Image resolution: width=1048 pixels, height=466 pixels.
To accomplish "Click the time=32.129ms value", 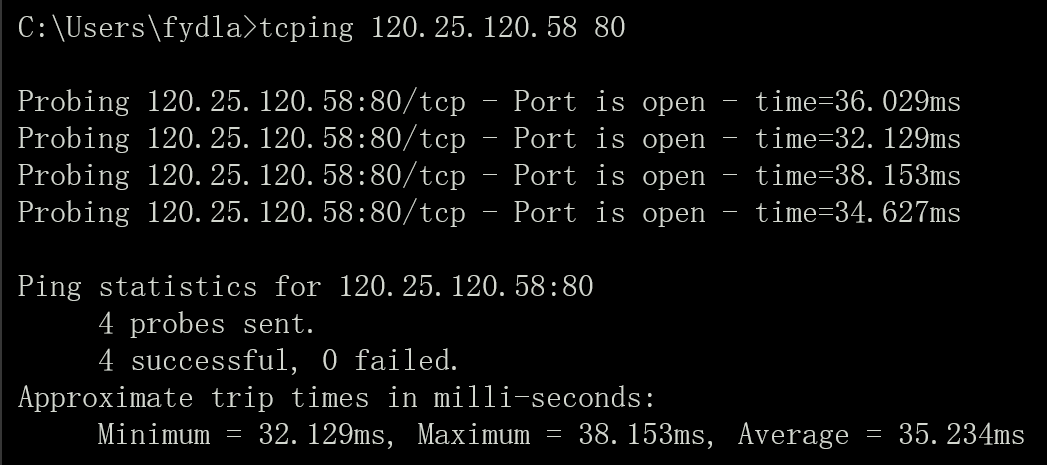I will tap(858, 139).
